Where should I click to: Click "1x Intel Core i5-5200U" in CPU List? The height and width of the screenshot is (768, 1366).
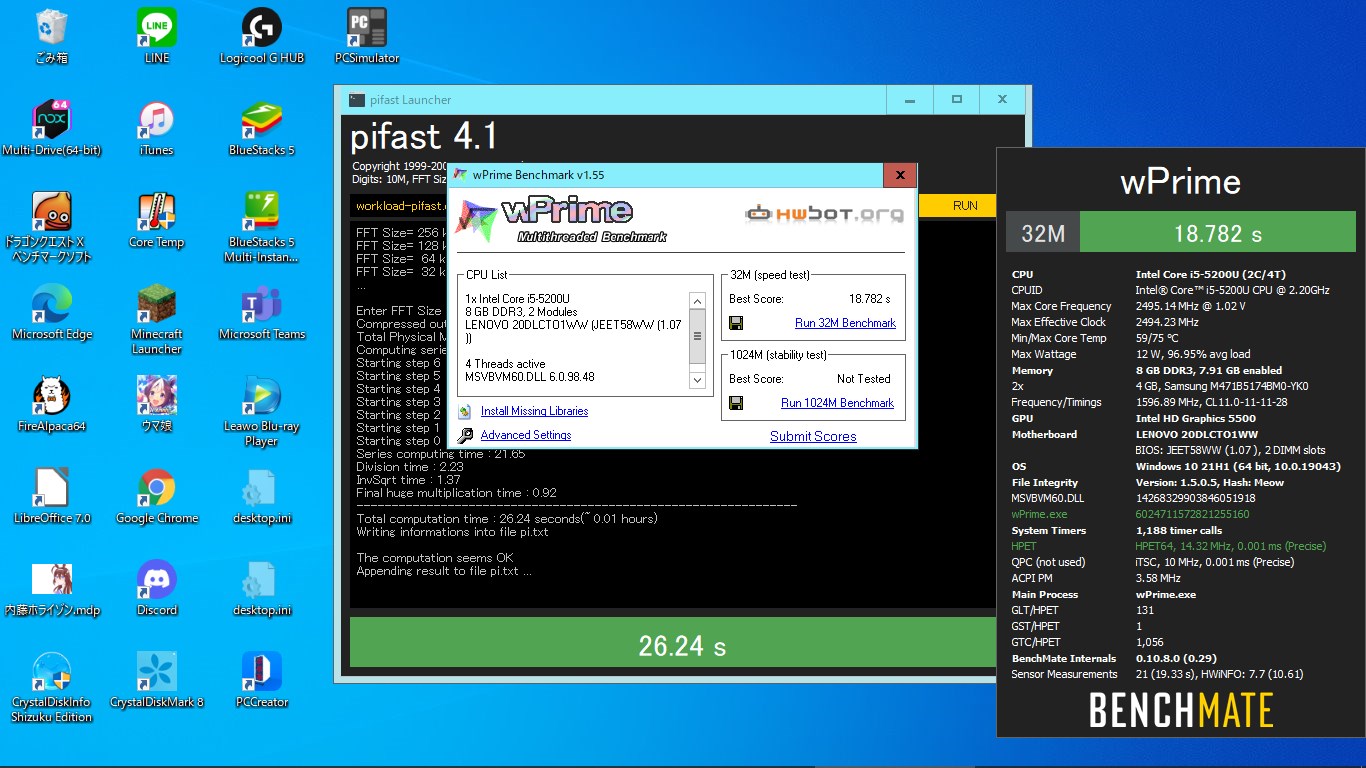[x=518, y=299]
